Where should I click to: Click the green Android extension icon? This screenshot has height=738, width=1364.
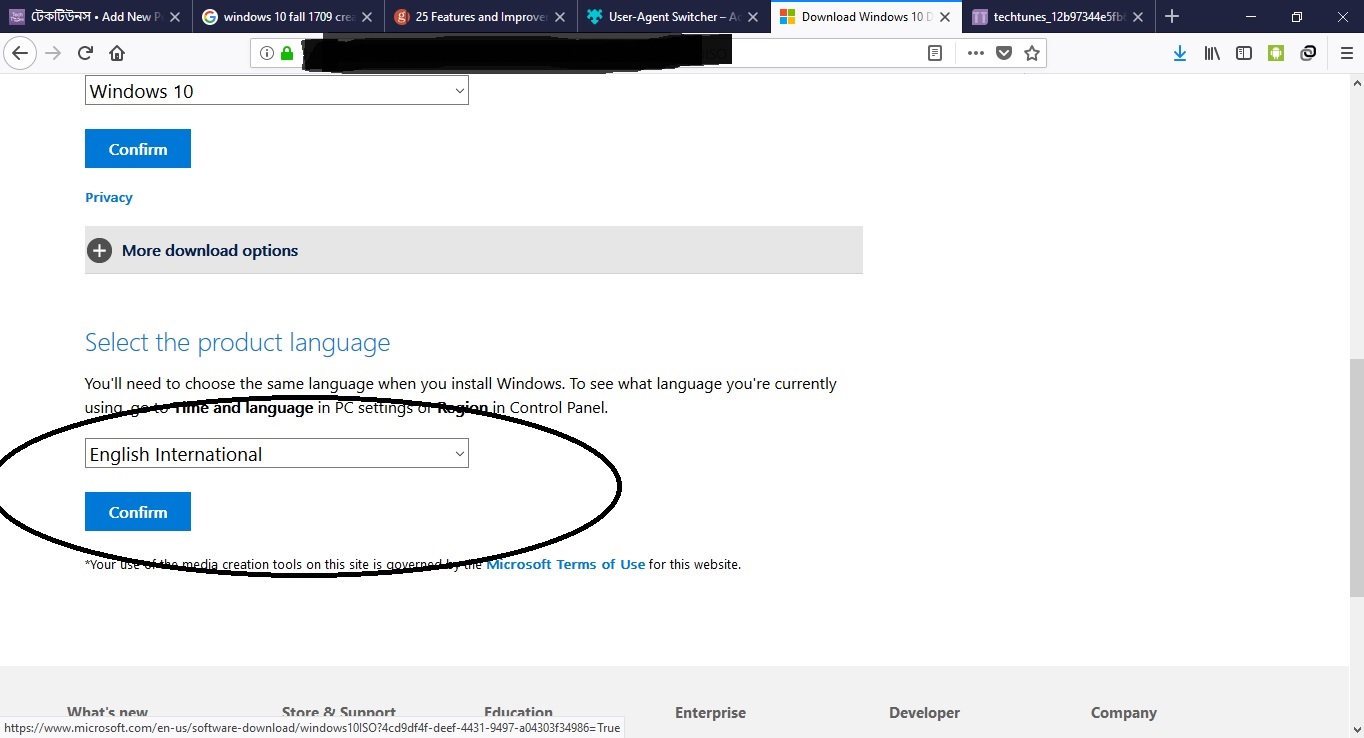click(x=1276, y=53)
